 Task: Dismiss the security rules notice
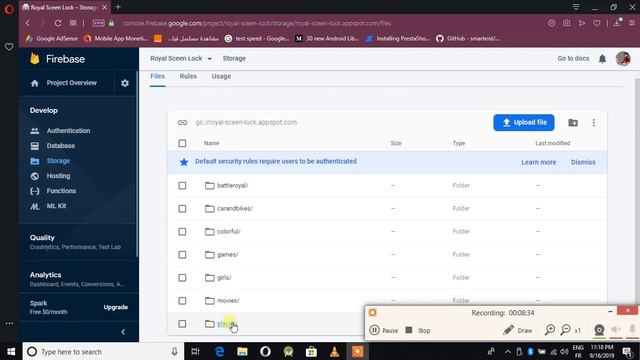(583, 162)
